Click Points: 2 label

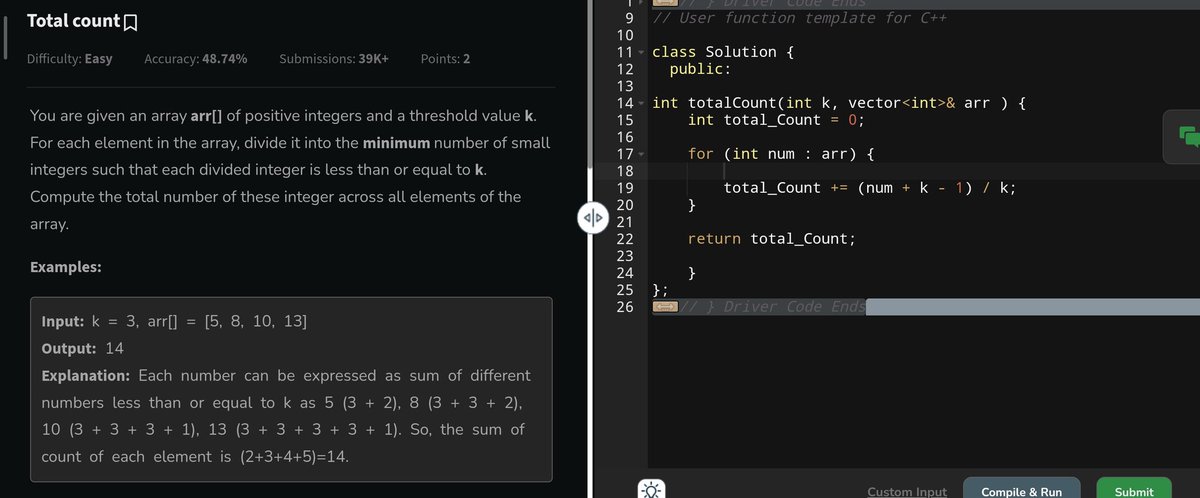pos(446,59)
